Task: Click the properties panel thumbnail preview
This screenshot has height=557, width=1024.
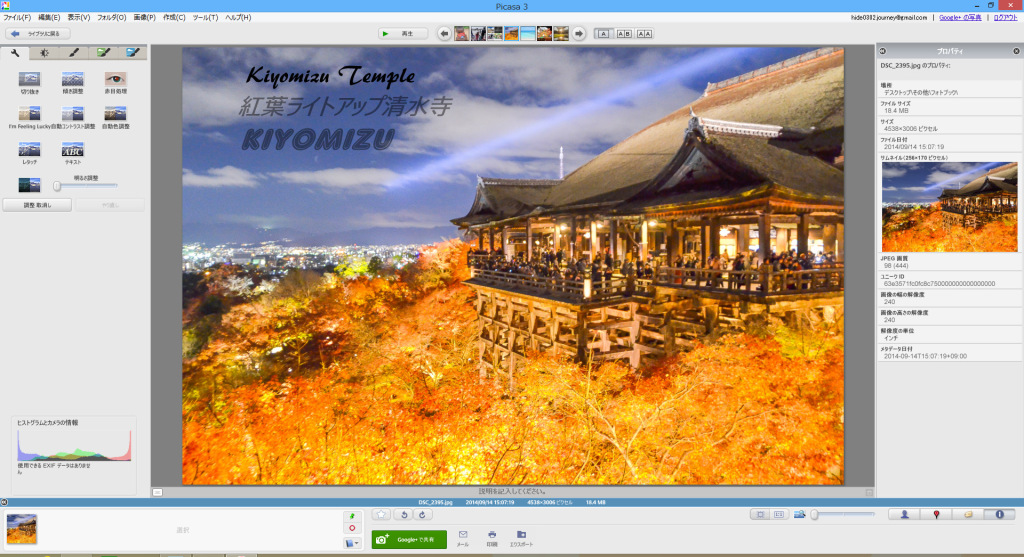Action: click(950, 206)
